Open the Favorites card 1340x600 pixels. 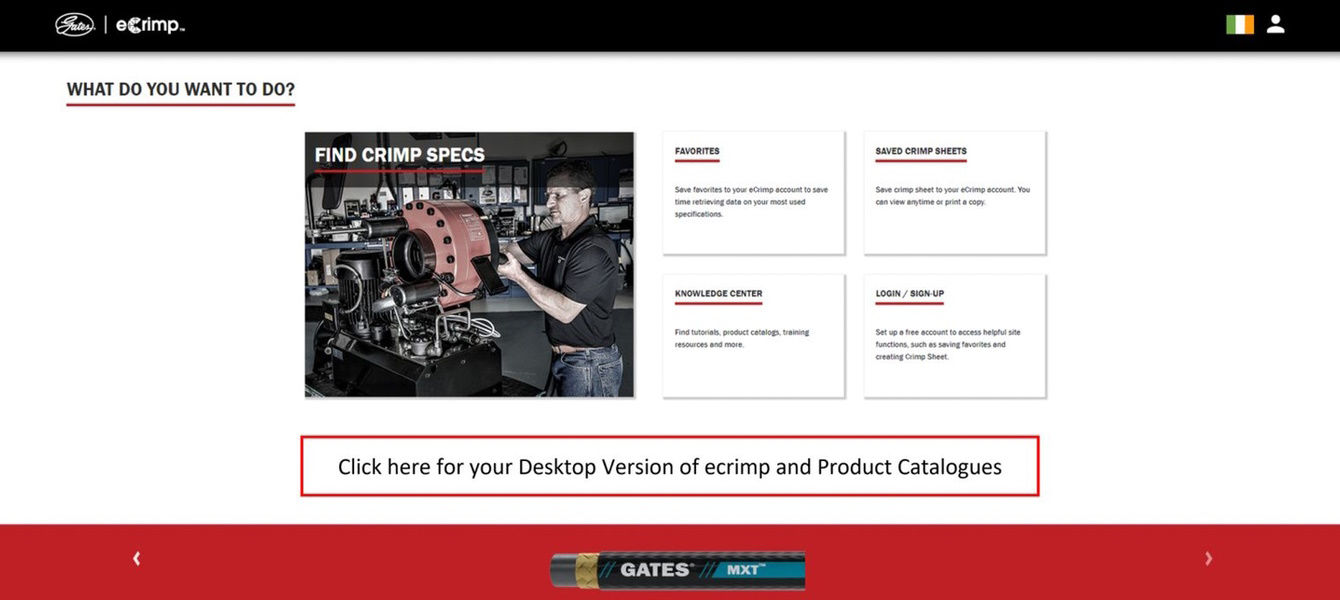(x=753, y=192)
